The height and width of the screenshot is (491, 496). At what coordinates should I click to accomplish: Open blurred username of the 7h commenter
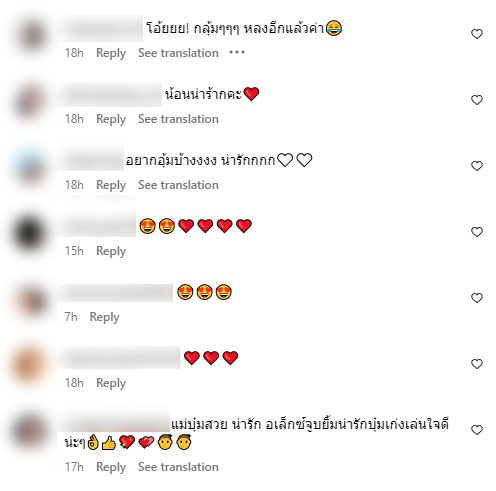(x=117, y=293)
